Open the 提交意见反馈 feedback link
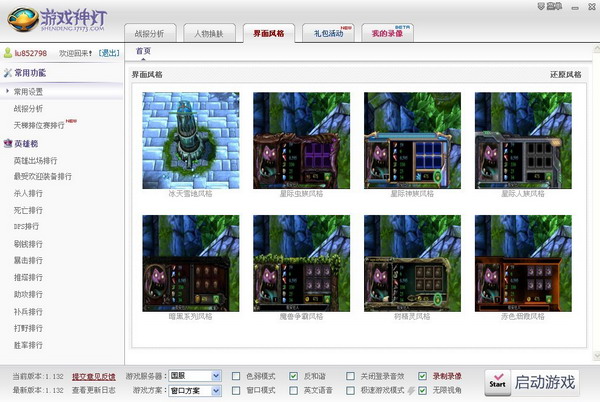 [x=93, y=376]
